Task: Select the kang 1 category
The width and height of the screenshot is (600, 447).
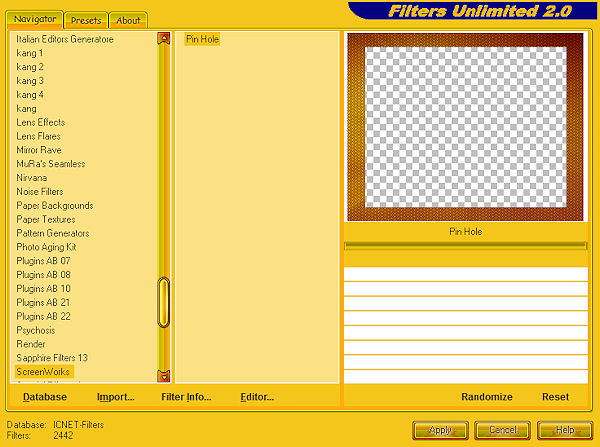Action: click(x=30, y=53)
